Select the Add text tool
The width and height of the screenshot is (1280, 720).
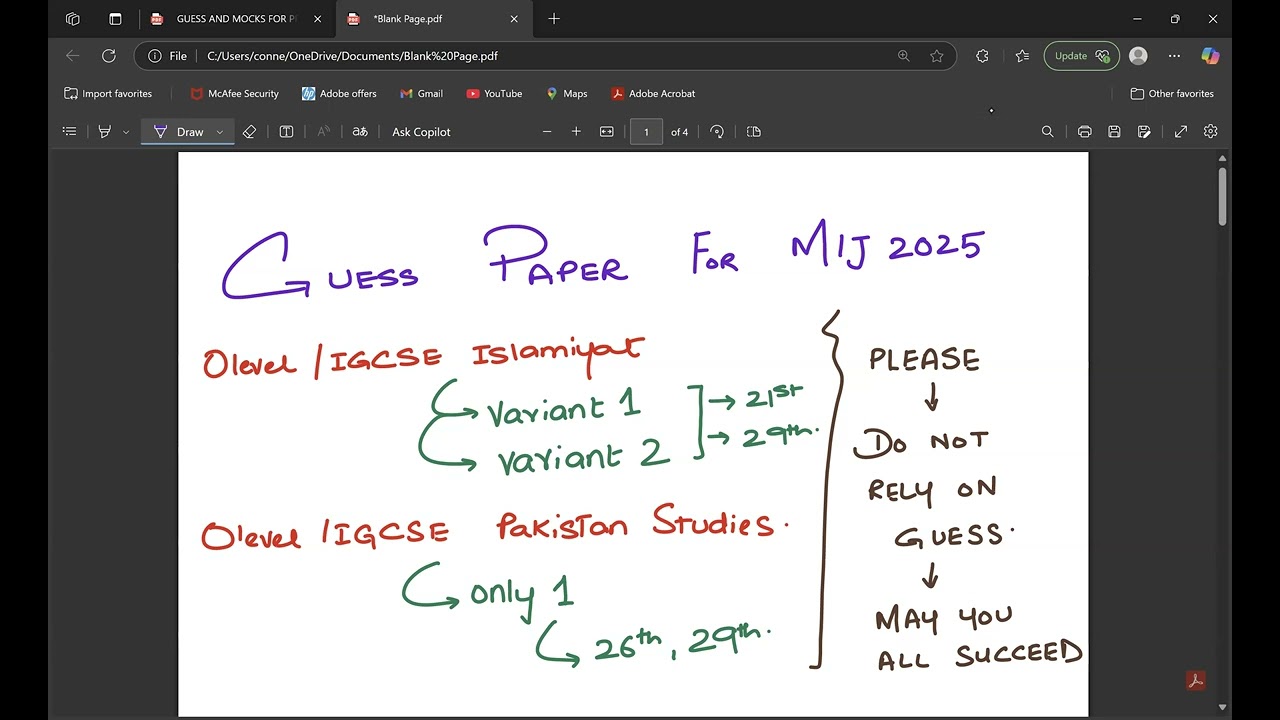(x=286, y=131)
